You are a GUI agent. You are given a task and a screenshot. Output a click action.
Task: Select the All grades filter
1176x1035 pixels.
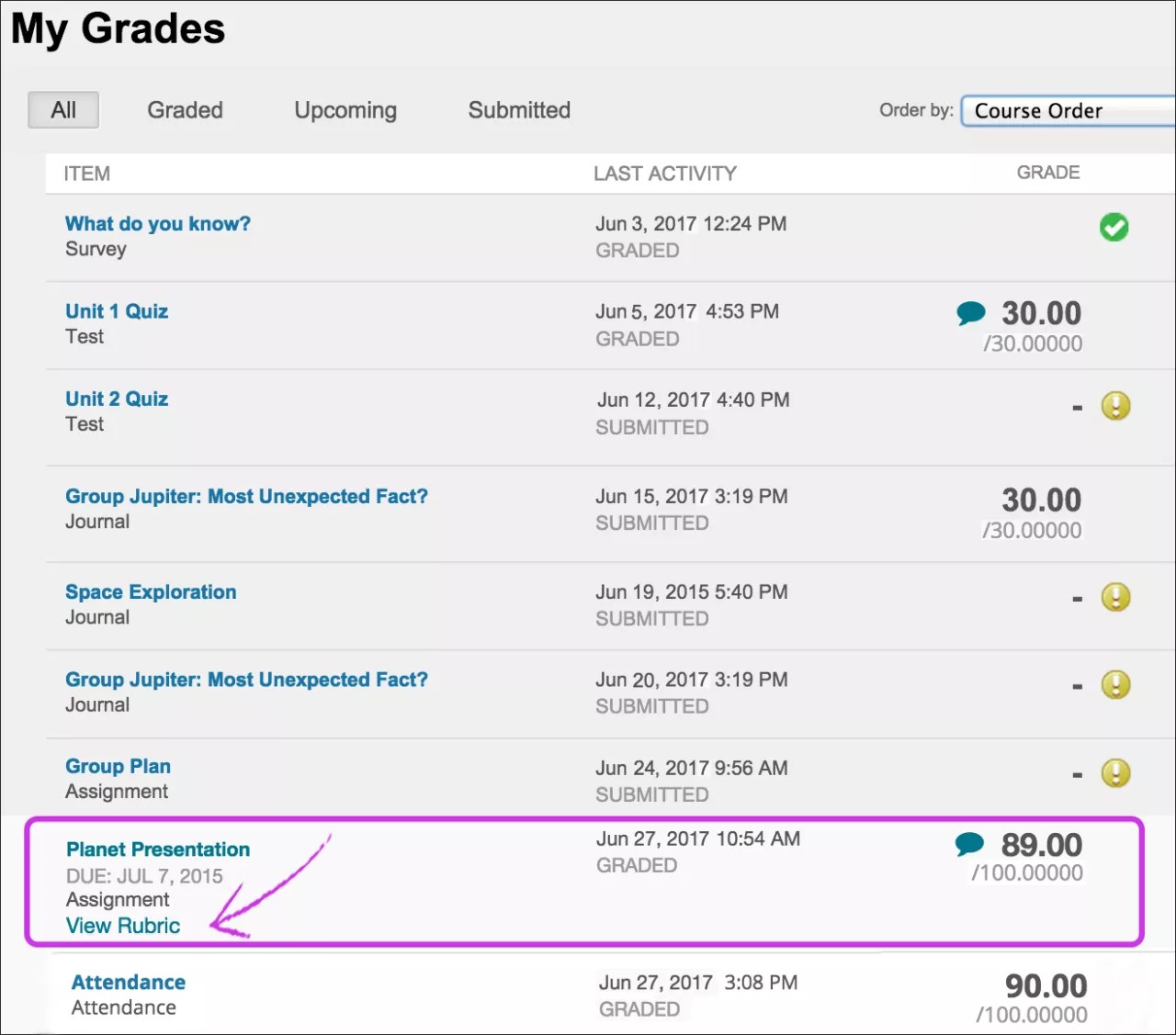point(62,109)
